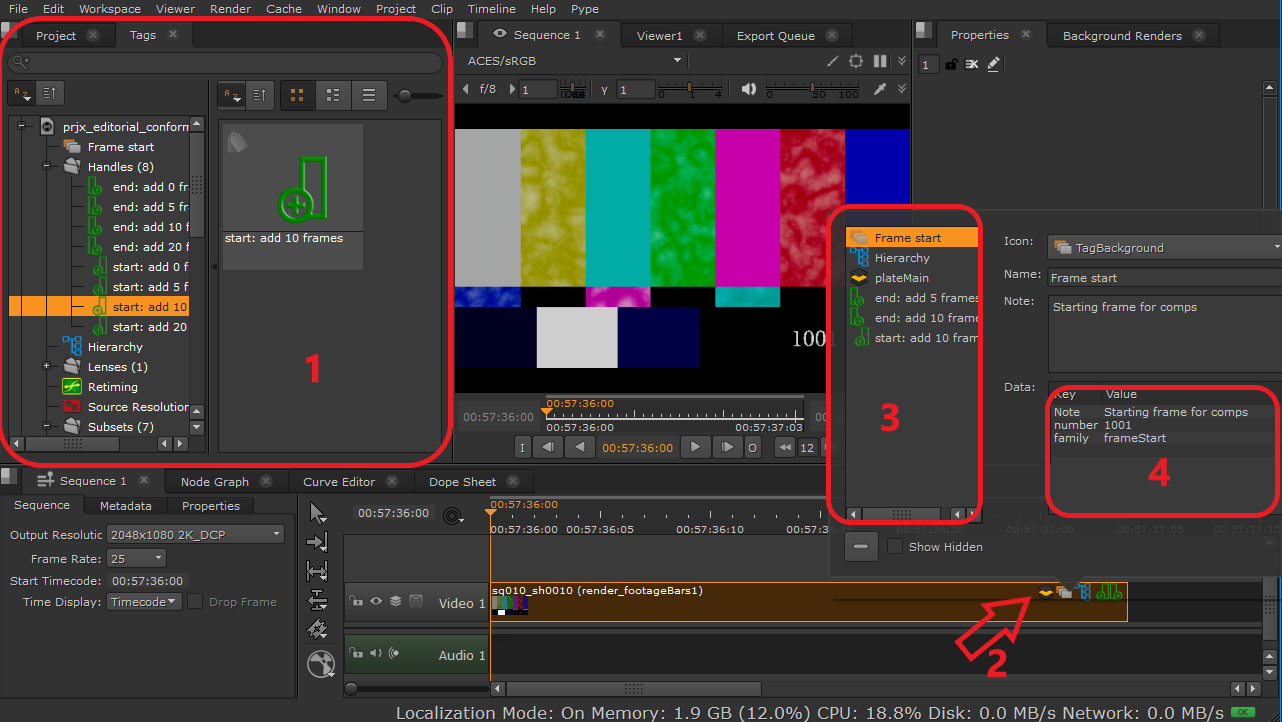Click the razor blade tool in timeline
This screenshot has height=722, width=1282.
tap(318, 629)
